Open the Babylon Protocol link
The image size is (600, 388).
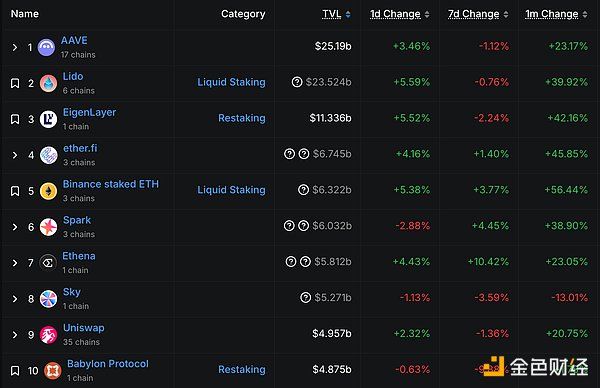(x=108, y=364)
